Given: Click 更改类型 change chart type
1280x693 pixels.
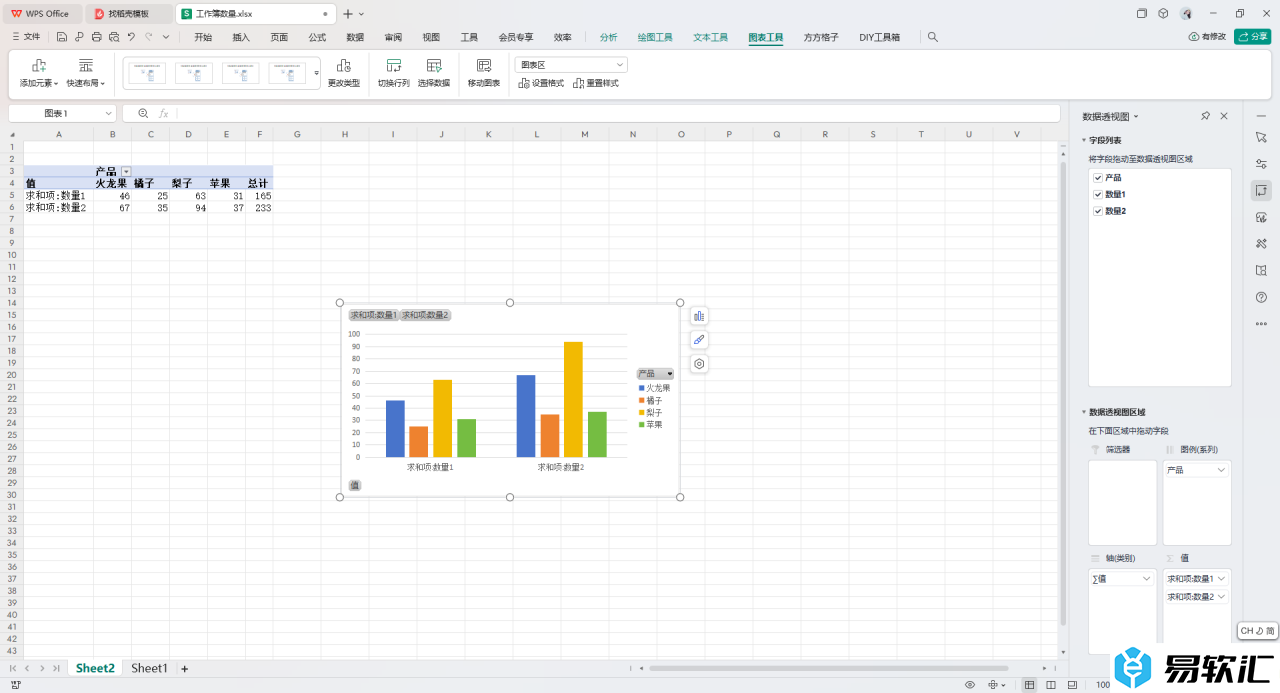Looking at the screenshot, I should [x=344, y=73].
